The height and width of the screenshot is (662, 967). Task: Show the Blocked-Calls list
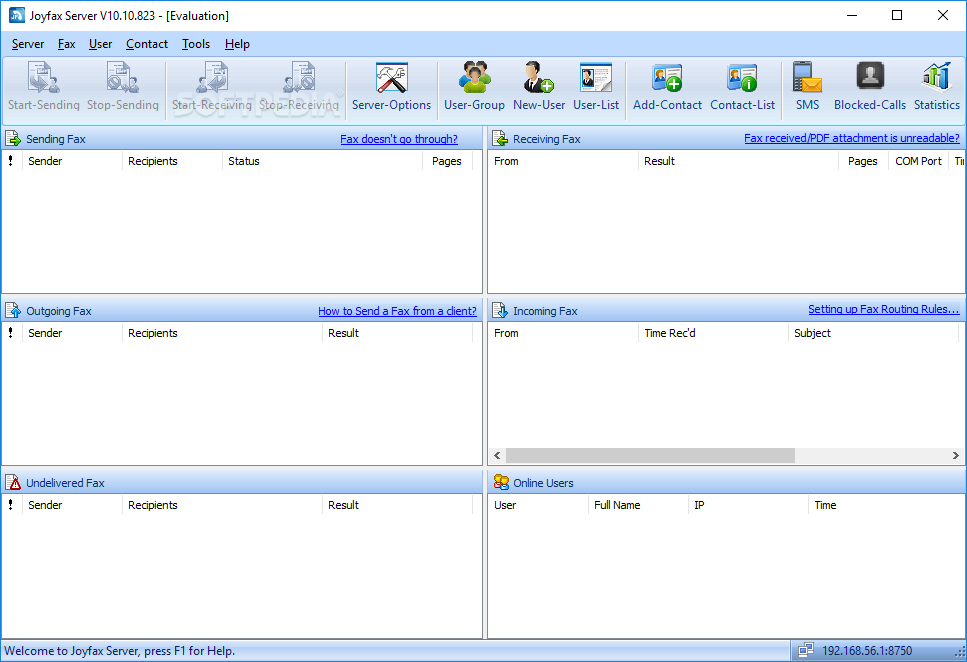point(870,87)
